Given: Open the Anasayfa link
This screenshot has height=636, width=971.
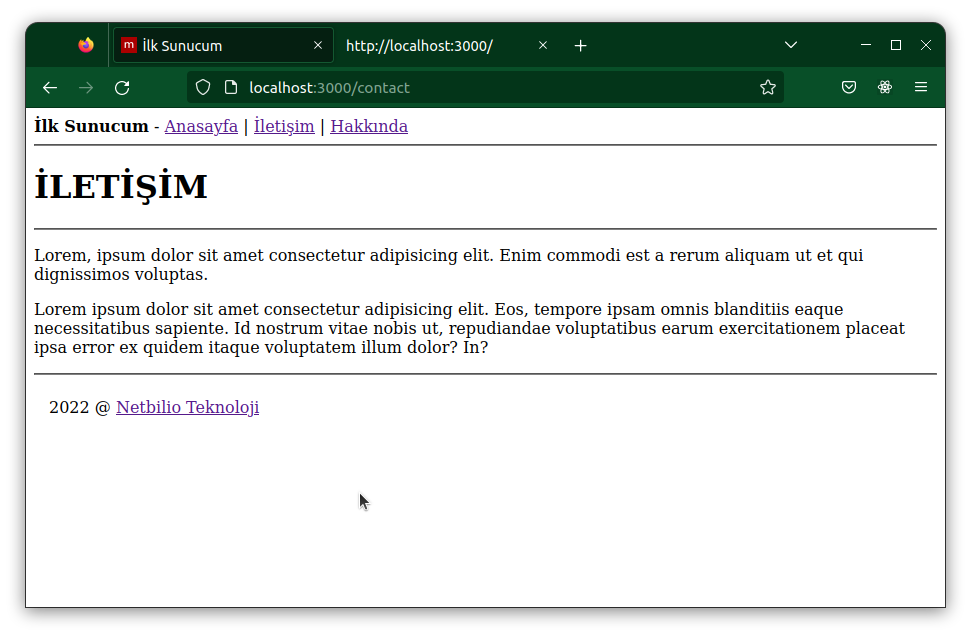Looking at the screenshot, I should [x=201, y=126].
